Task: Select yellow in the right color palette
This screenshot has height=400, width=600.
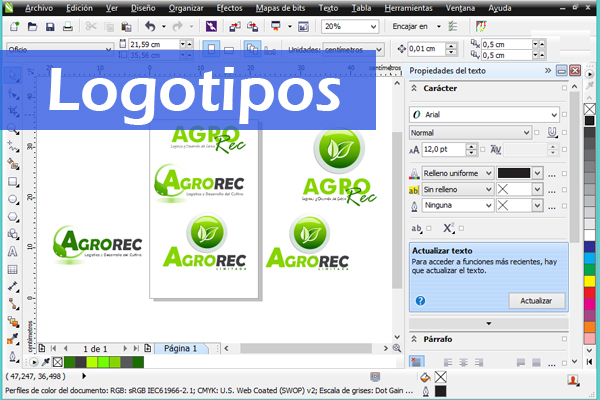Action: tap(590, 281)
